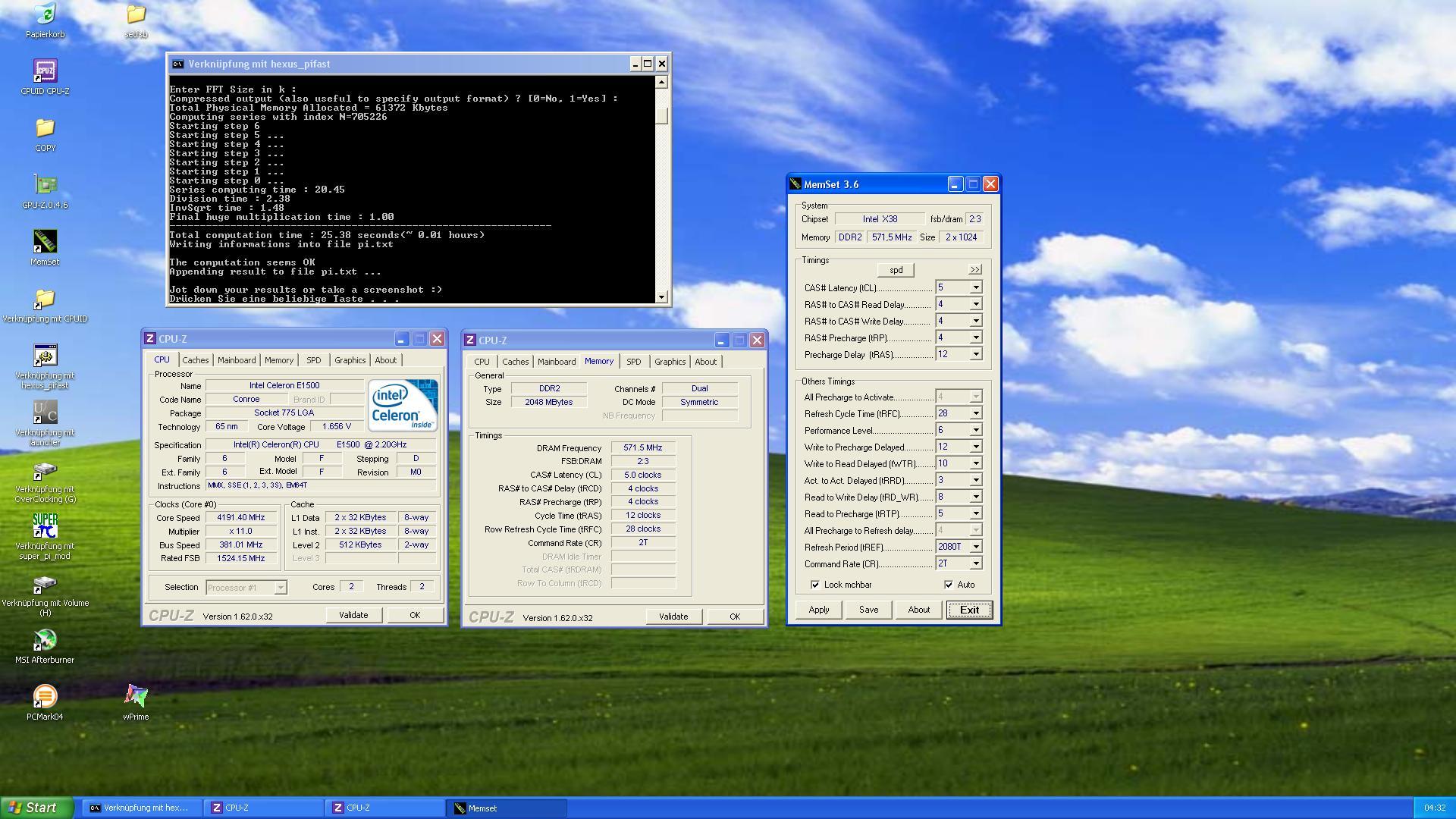The image size is (1456, 819).
Task: Click the system clock 04:32
Action: point(1434,808)
